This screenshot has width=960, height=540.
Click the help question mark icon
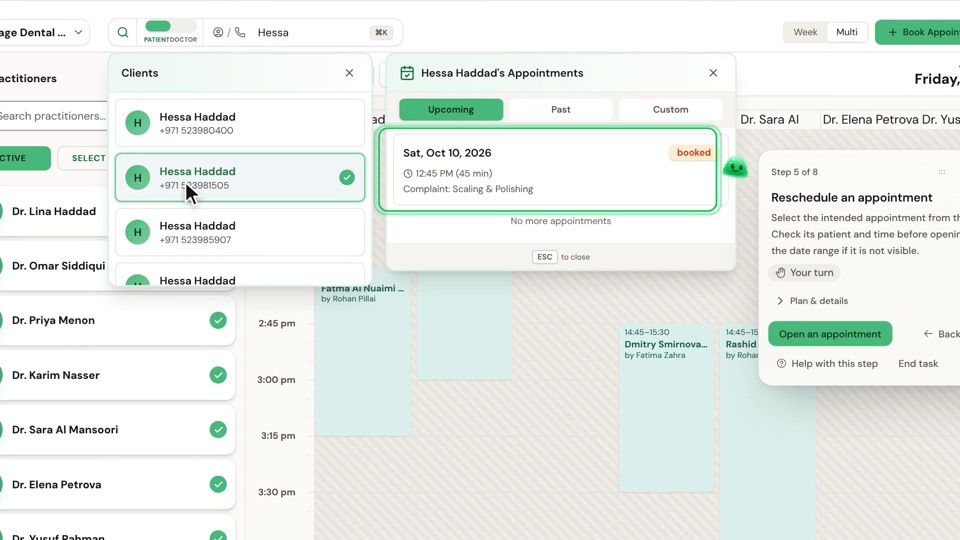pyautogui.click(x=781, y=364)
